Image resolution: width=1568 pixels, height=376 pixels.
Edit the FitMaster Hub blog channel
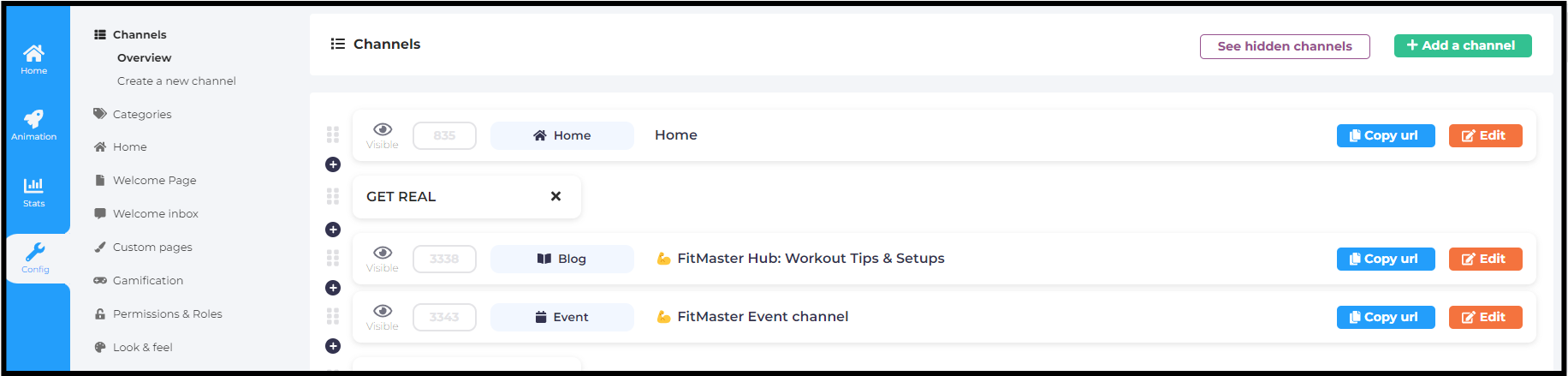(1485, 259)
